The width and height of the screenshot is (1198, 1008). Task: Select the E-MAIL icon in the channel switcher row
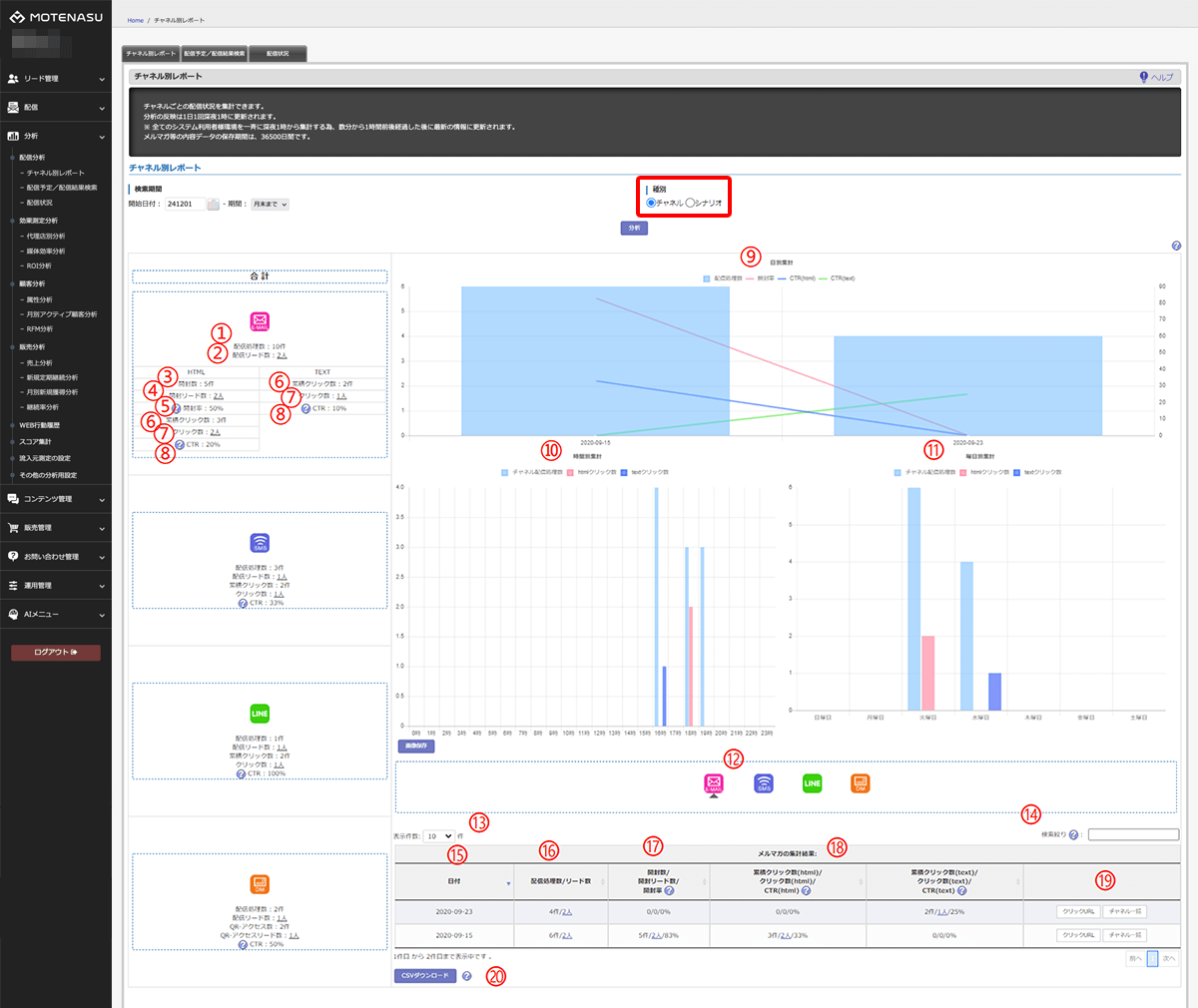(x=713, y=783)
